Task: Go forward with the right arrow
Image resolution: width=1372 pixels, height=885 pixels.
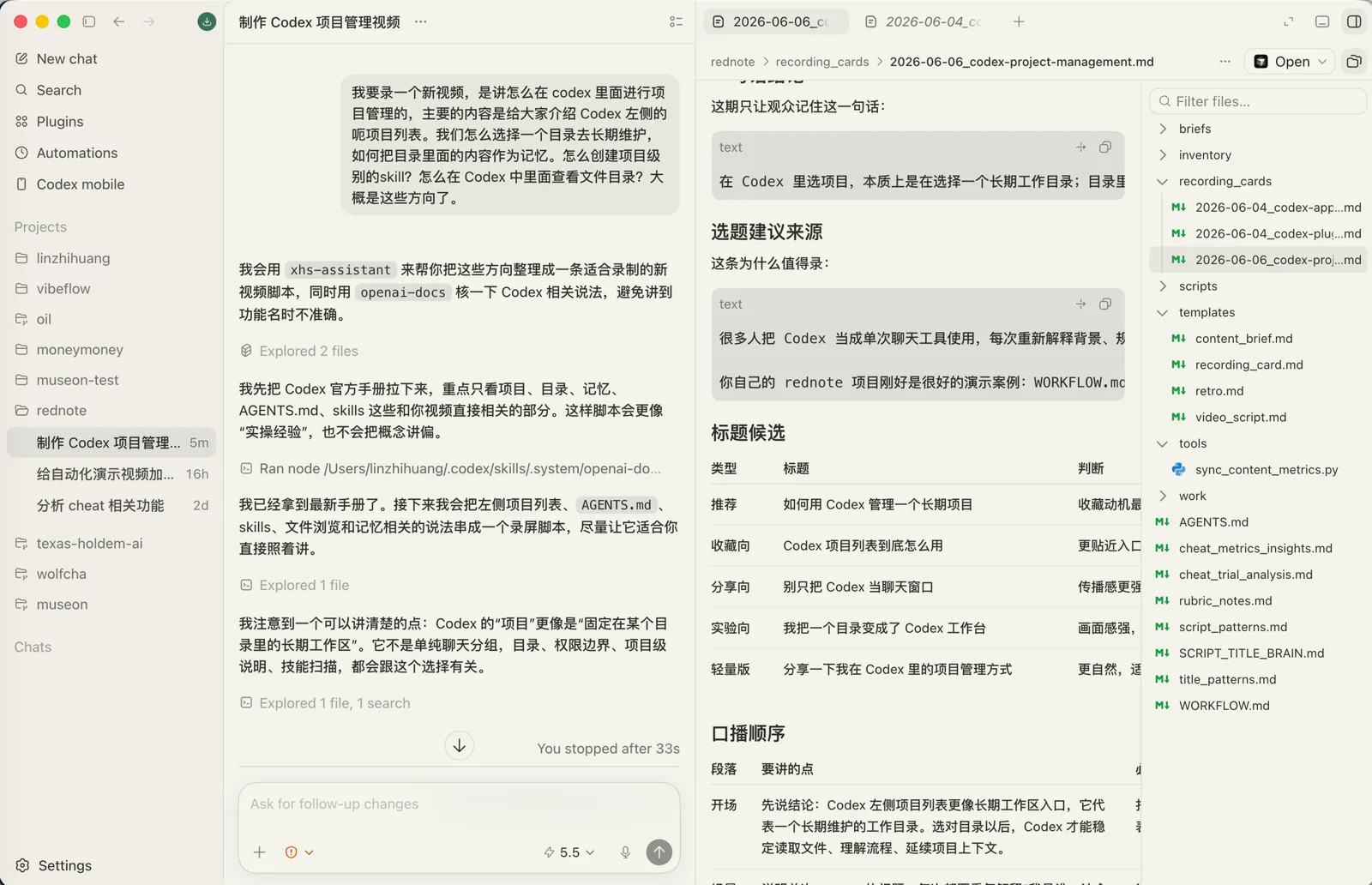Action: click(149, 21)
